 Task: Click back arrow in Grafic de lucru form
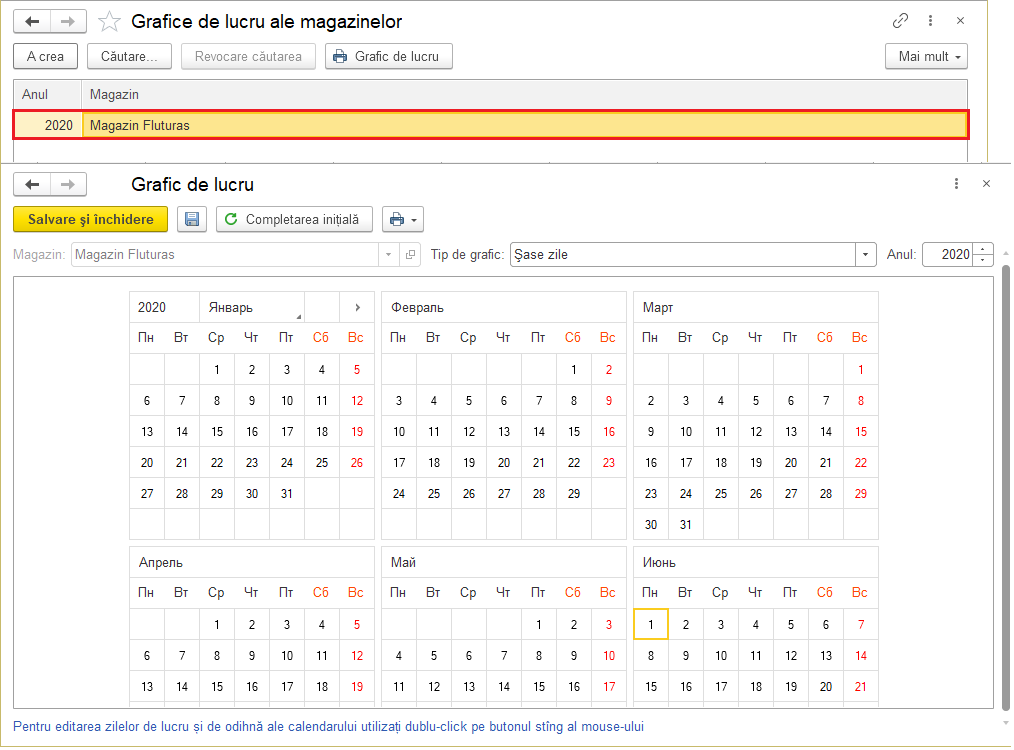coord(32,184)
